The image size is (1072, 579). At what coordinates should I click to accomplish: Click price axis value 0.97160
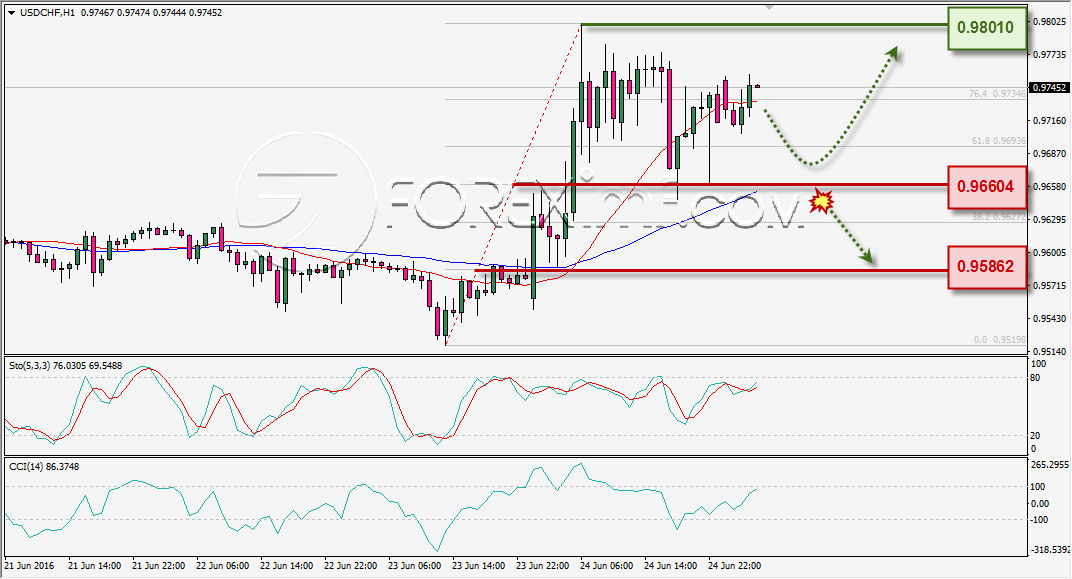1049,121
